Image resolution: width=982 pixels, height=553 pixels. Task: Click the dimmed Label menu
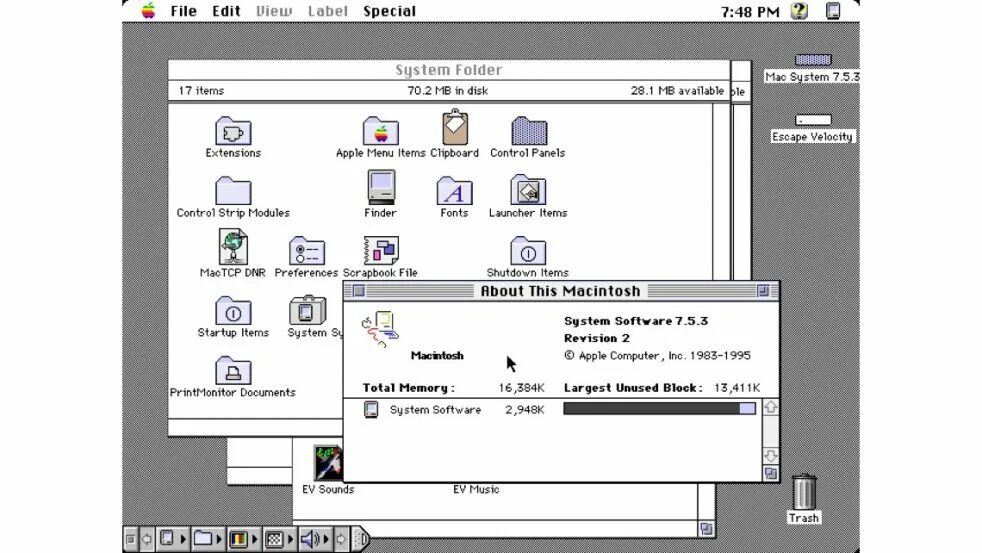click(x=328, y=11)
